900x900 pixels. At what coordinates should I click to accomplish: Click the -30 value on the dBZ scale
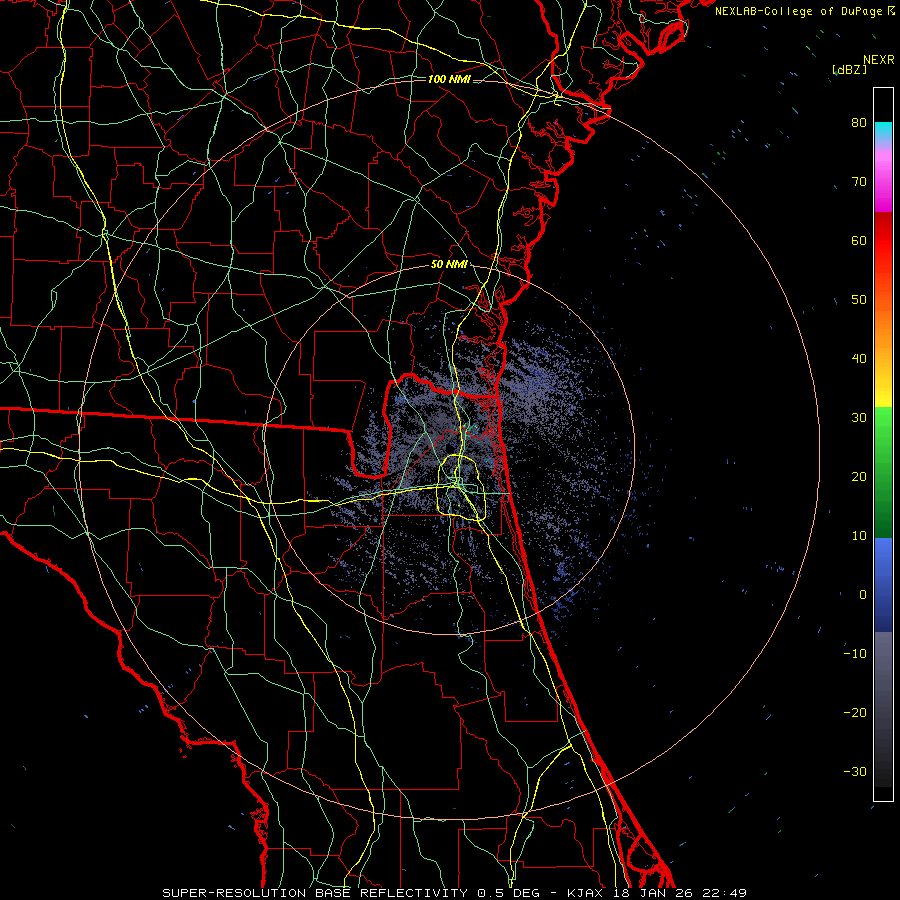(x=855, y=771)
